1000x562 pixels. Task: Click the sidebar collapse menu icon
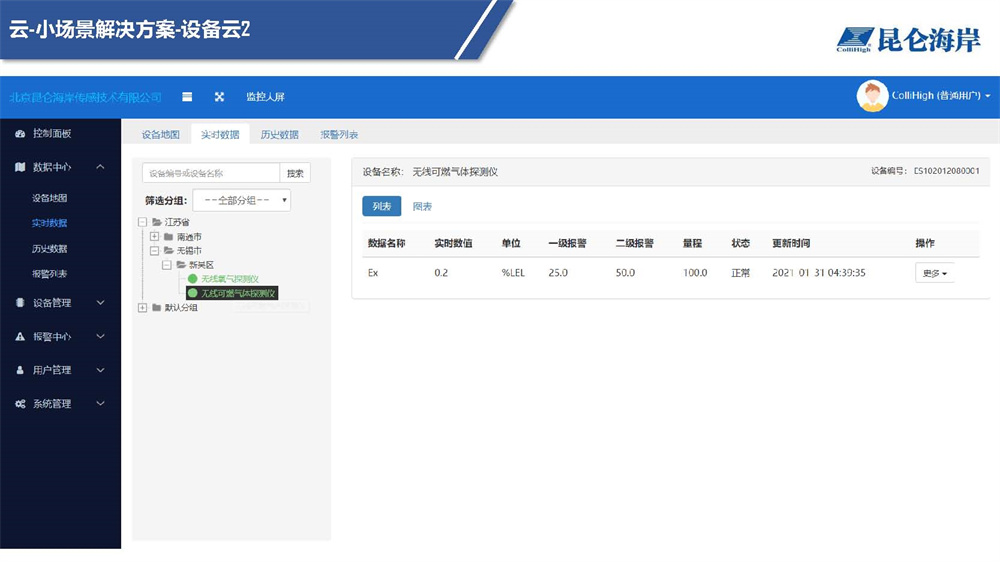pyautogui.click(x=187, y=97)
